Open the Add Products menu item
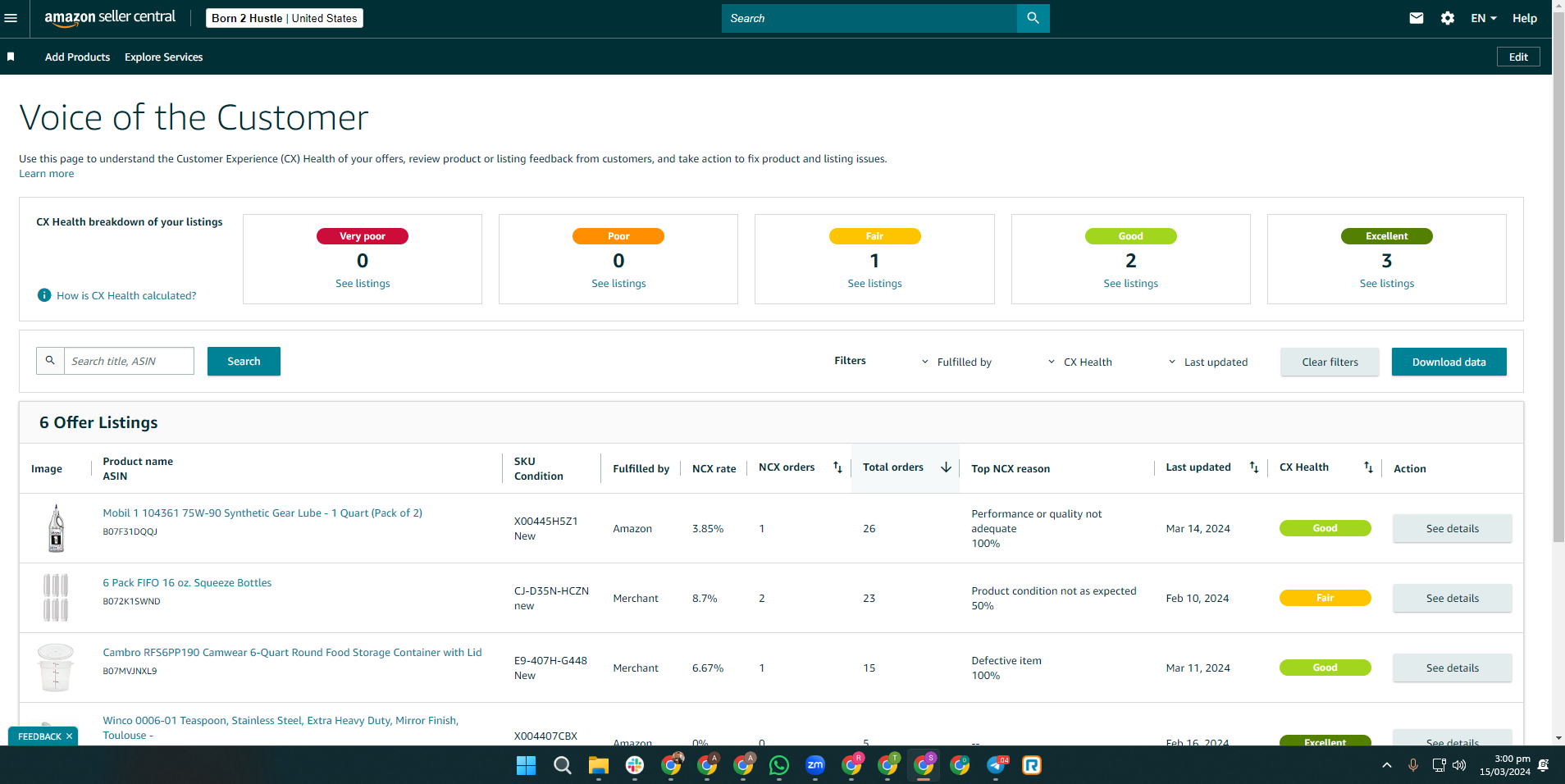The width and height of the screenshot is (1565, 784). 77,57
